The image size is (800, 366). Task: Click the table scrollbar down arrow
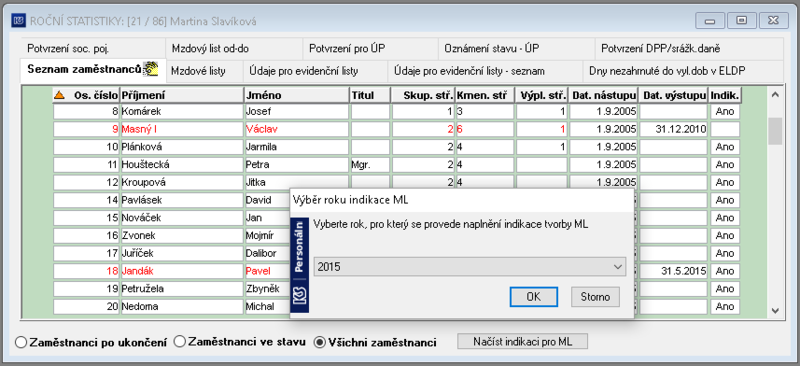click(775, 310)
